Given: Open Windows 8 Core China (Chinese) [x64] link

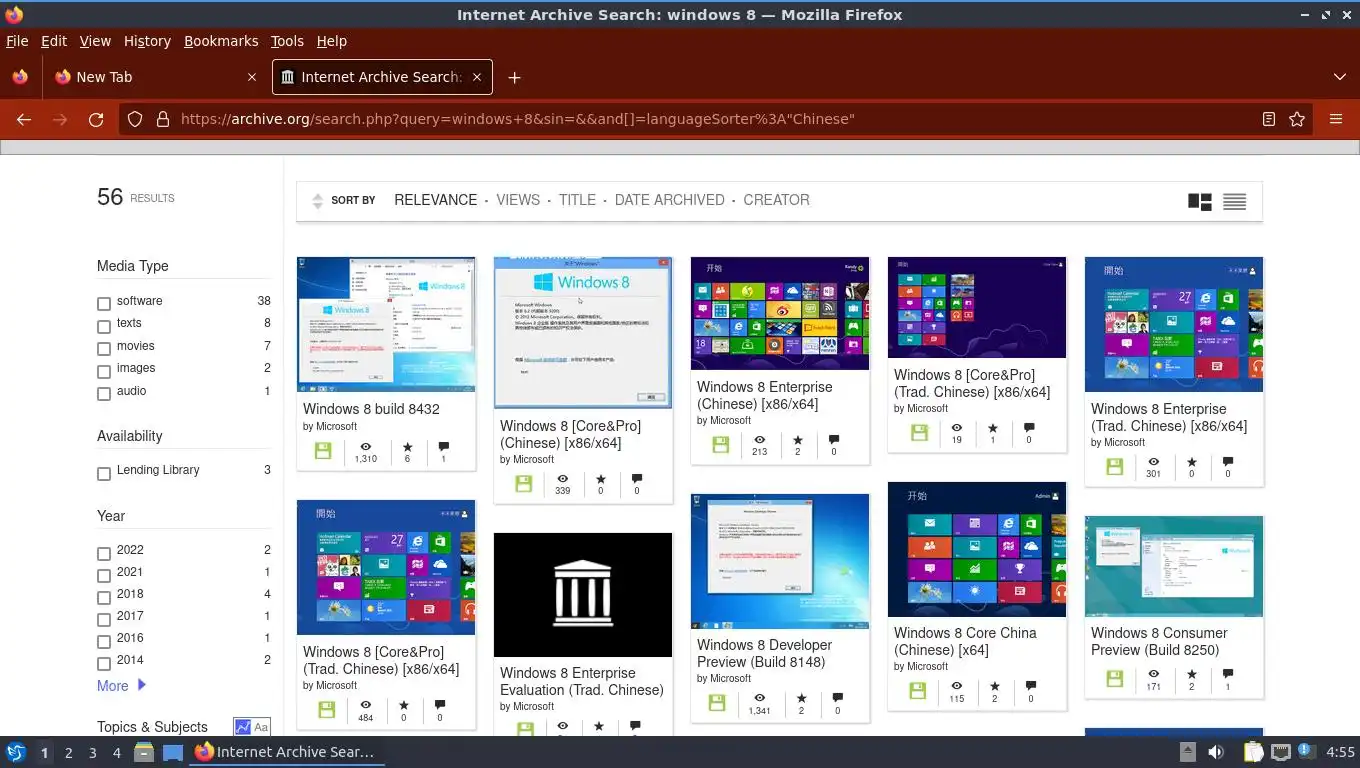Looking at the screenshot, I should point(965,642).
